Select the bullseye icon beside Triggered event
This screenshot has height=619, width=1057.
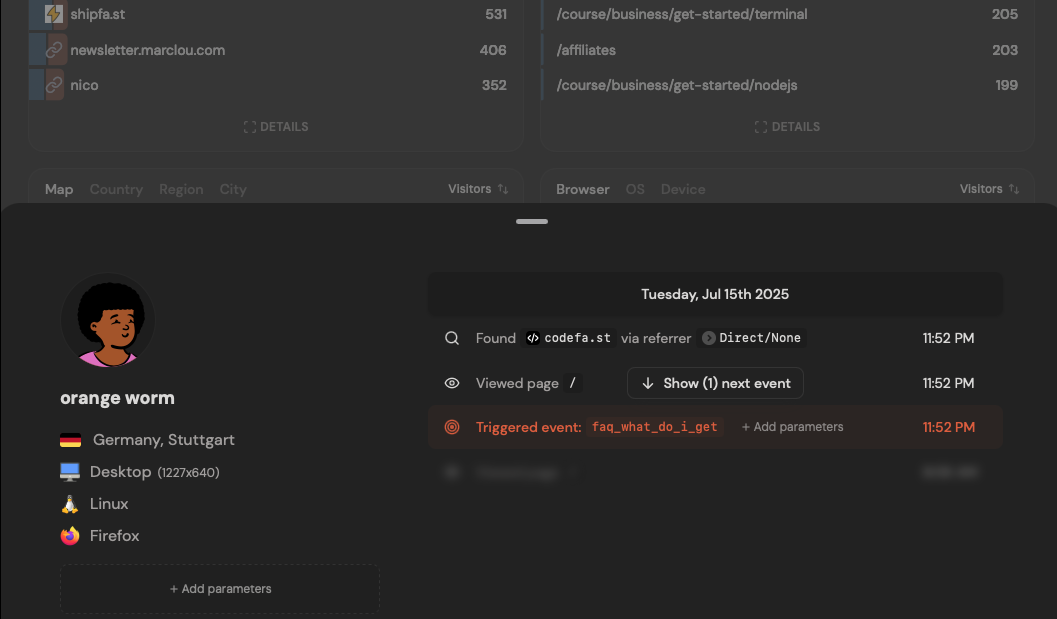pos(452,427)
